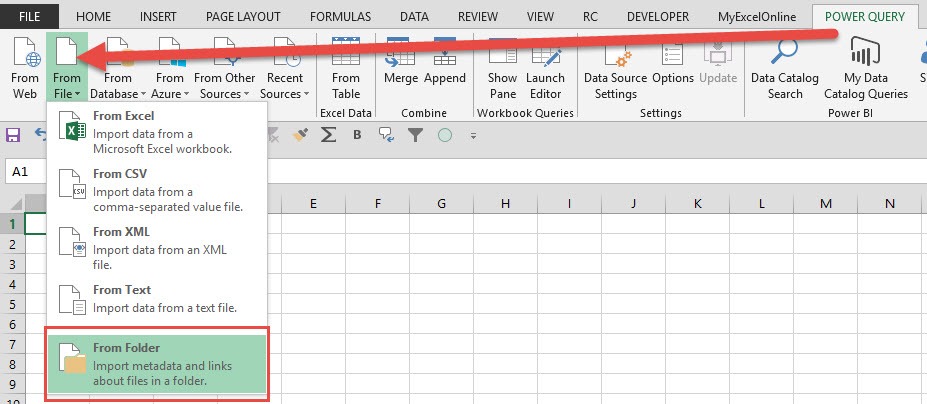Select From CSV in the menu
The height and width of the screenshot is (404, 927).
157,190
